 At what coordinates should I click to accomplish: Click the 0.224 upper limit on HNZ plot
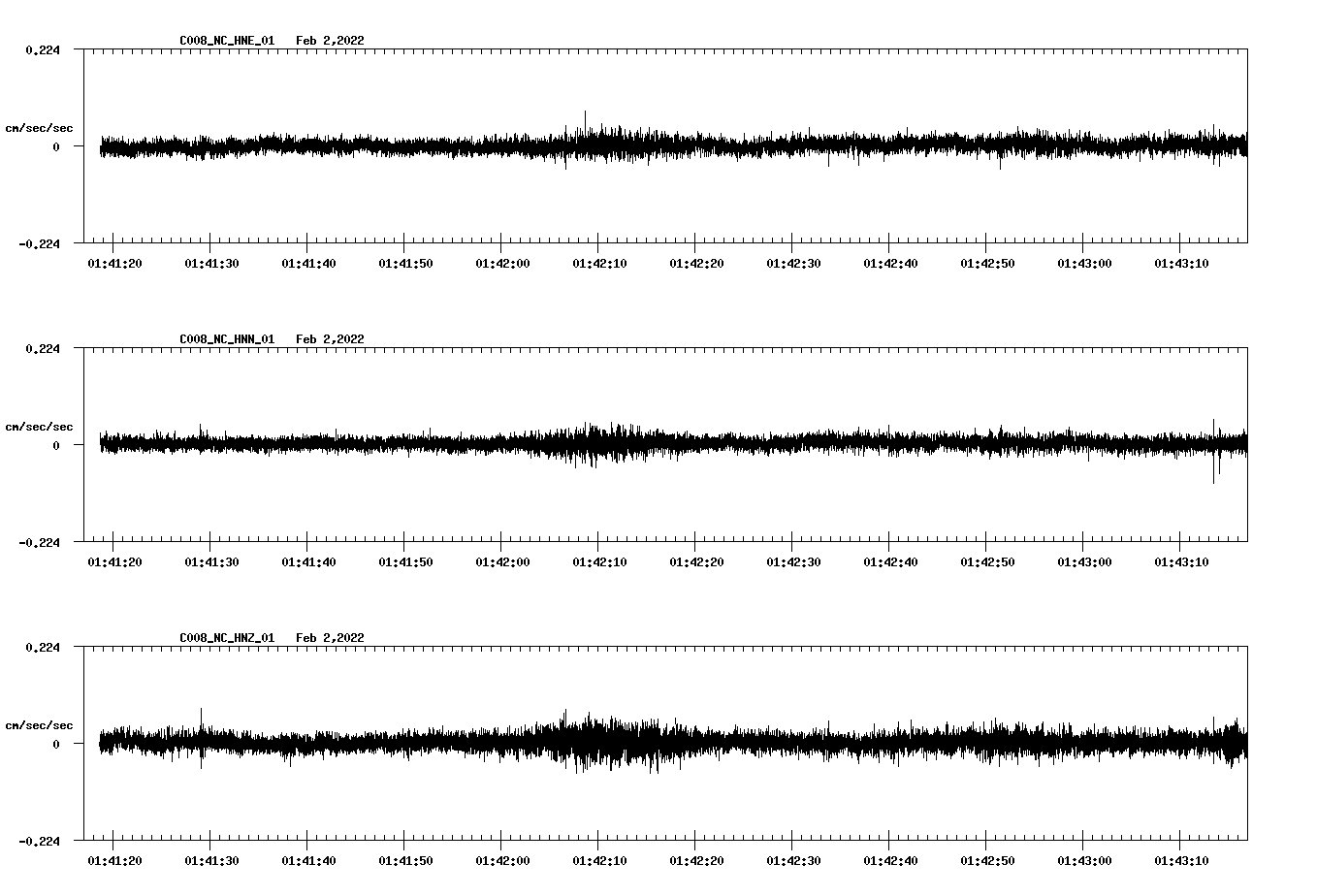(42, 648)
